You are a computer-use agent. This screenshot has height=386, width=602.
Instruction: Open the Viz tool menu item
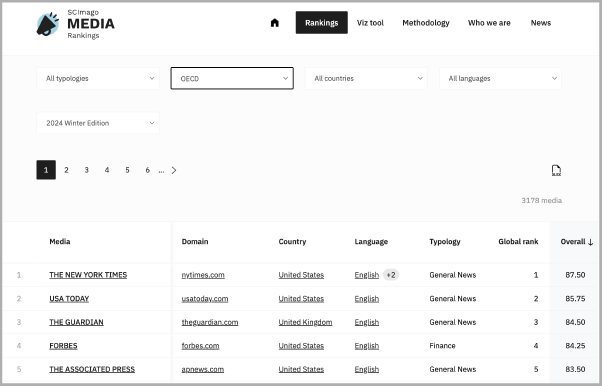370,23
